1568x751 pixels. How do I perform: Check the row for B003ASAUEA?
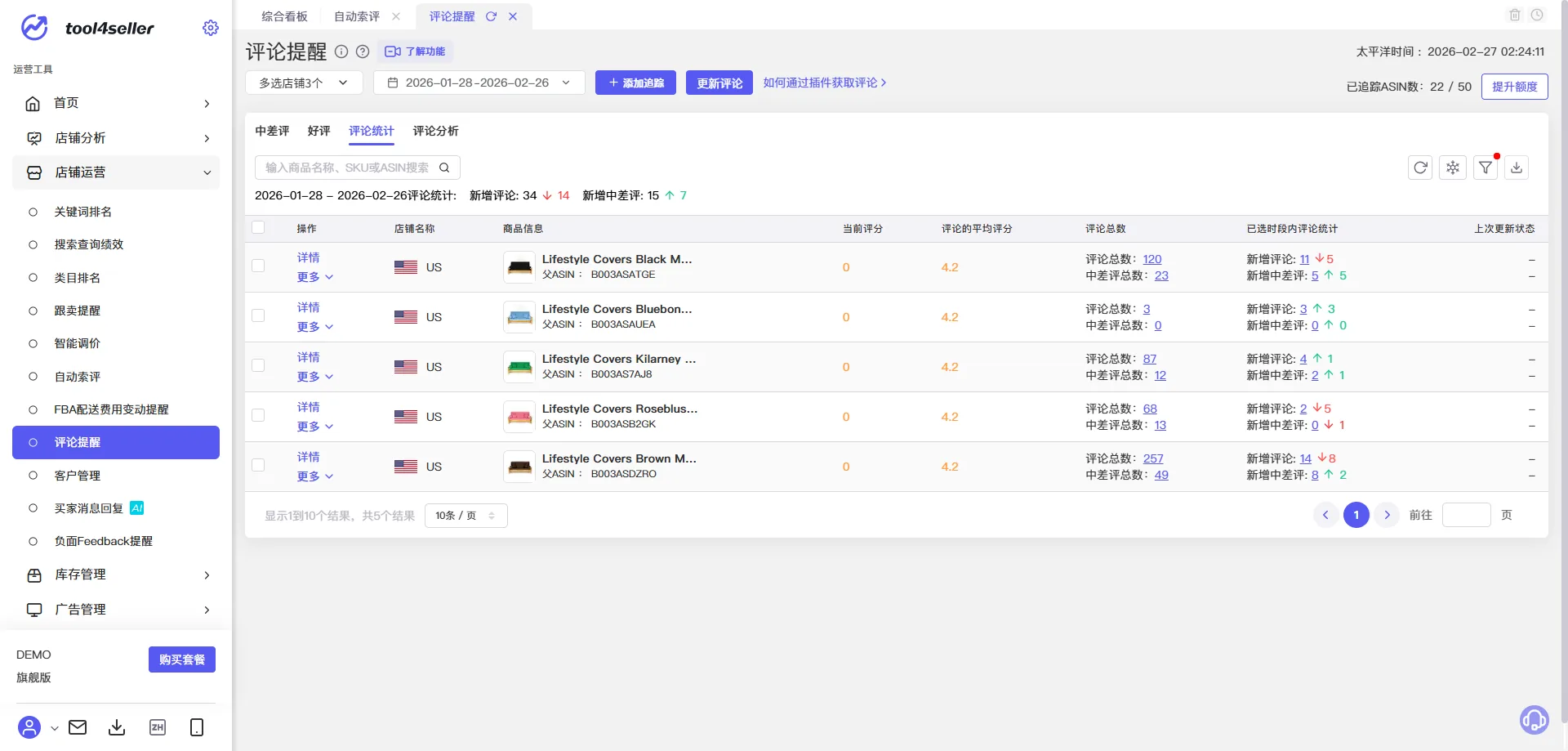coord(258,316)
